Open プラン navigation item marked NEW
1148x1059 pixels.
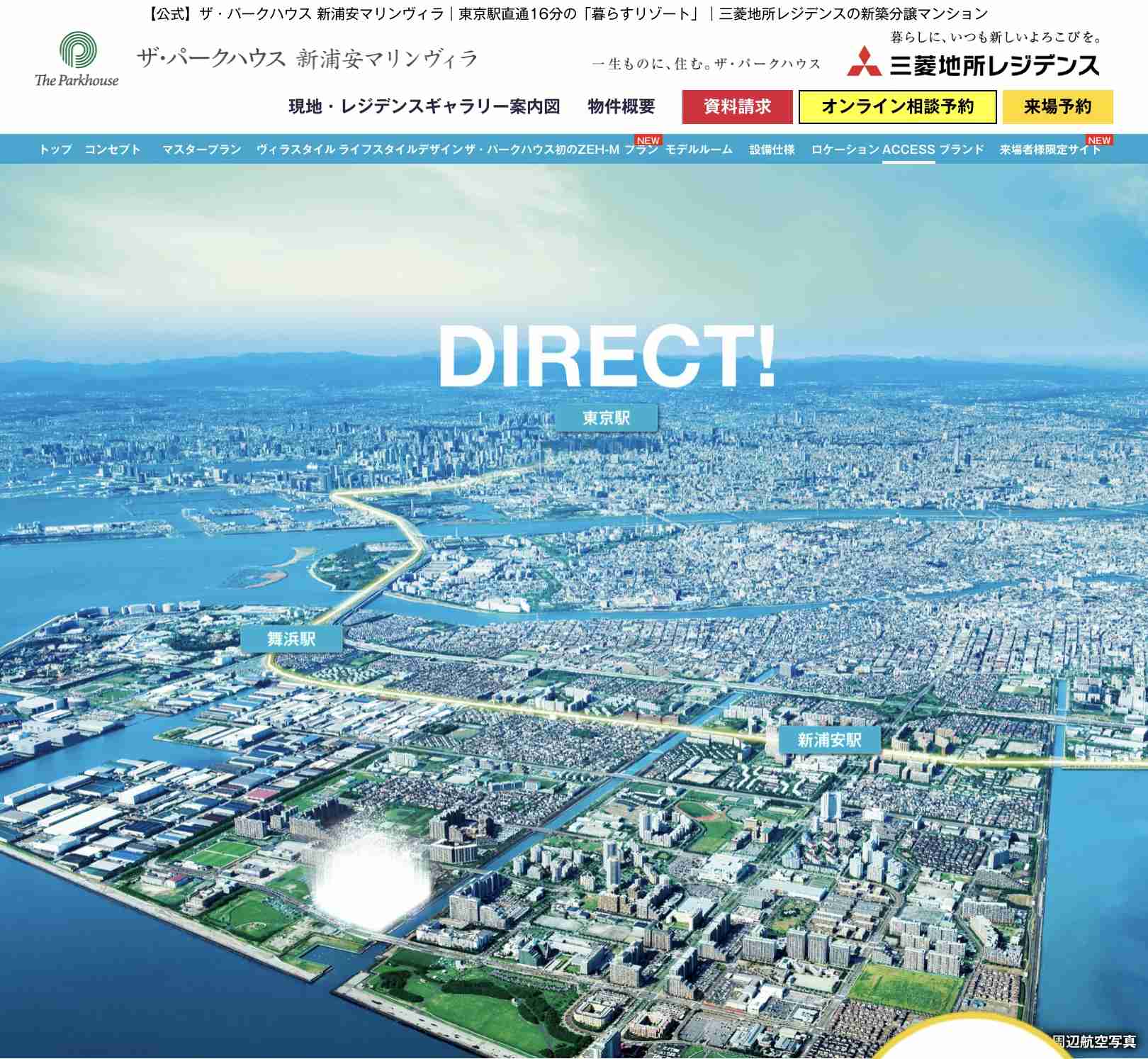642,150
